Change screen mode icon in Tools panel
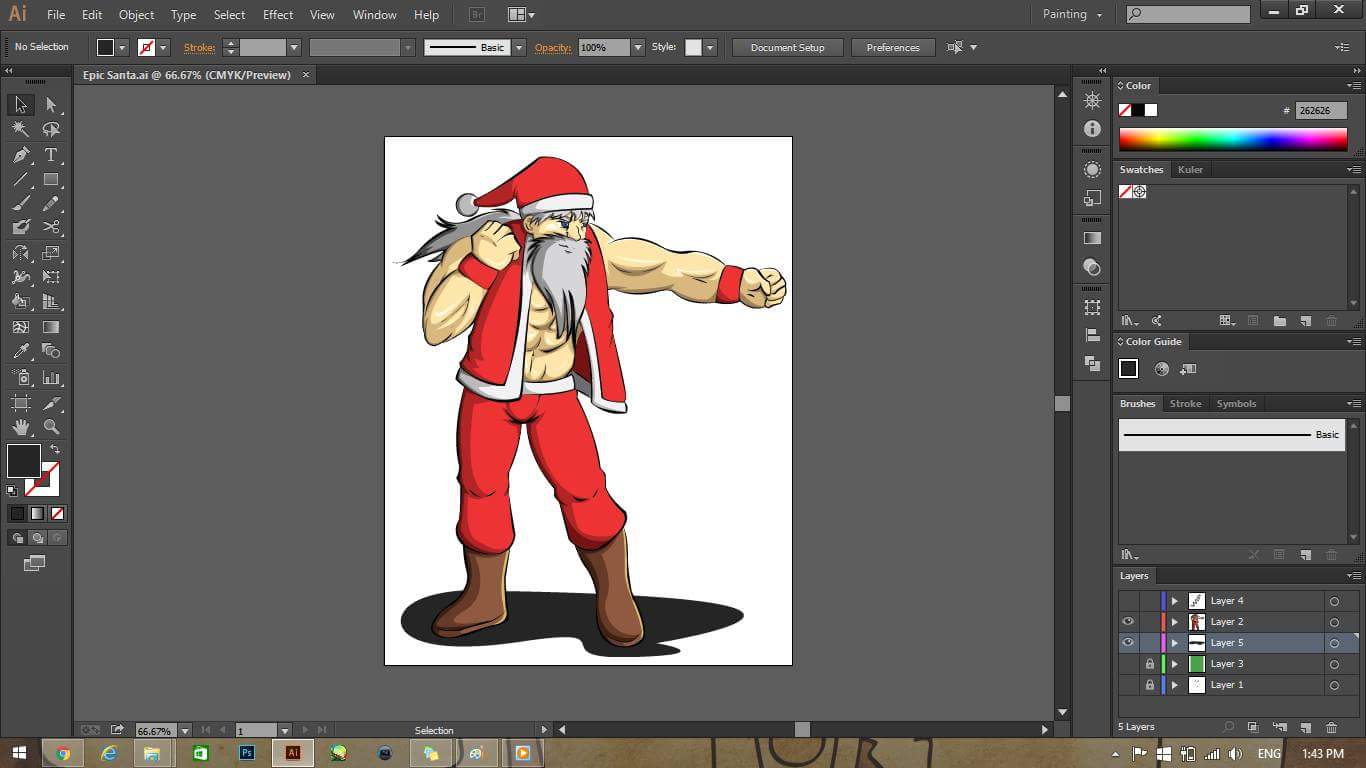1366x768 pixels. pos(34,563)
